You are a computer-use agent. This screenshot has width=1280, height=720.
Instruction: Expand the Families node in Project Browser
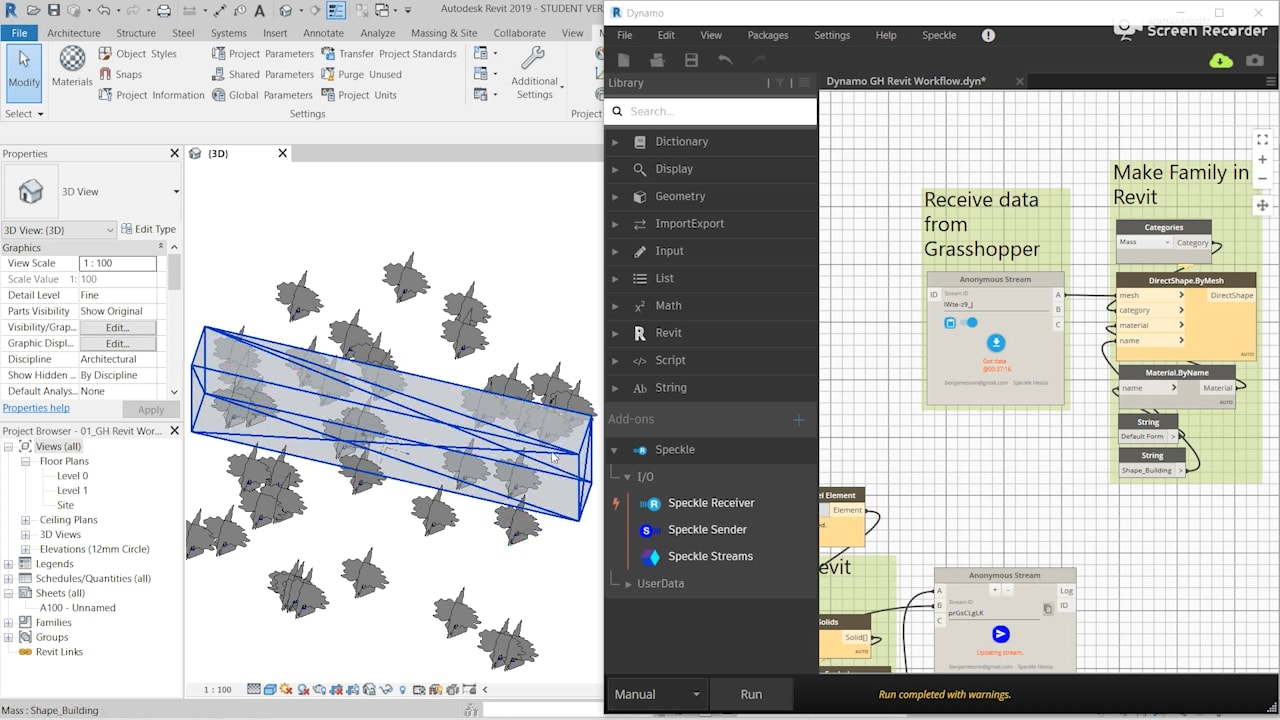point(9,623)
